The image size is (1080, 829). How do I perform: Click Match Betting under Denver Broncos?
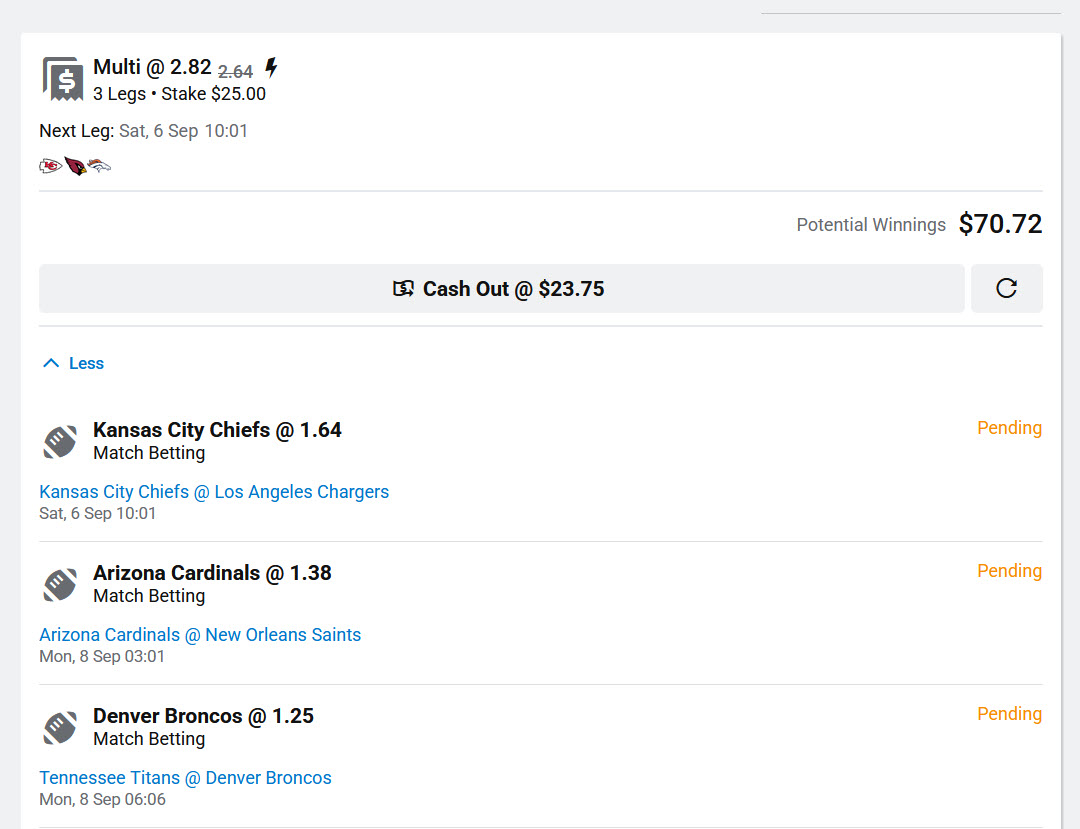point(149,739)
